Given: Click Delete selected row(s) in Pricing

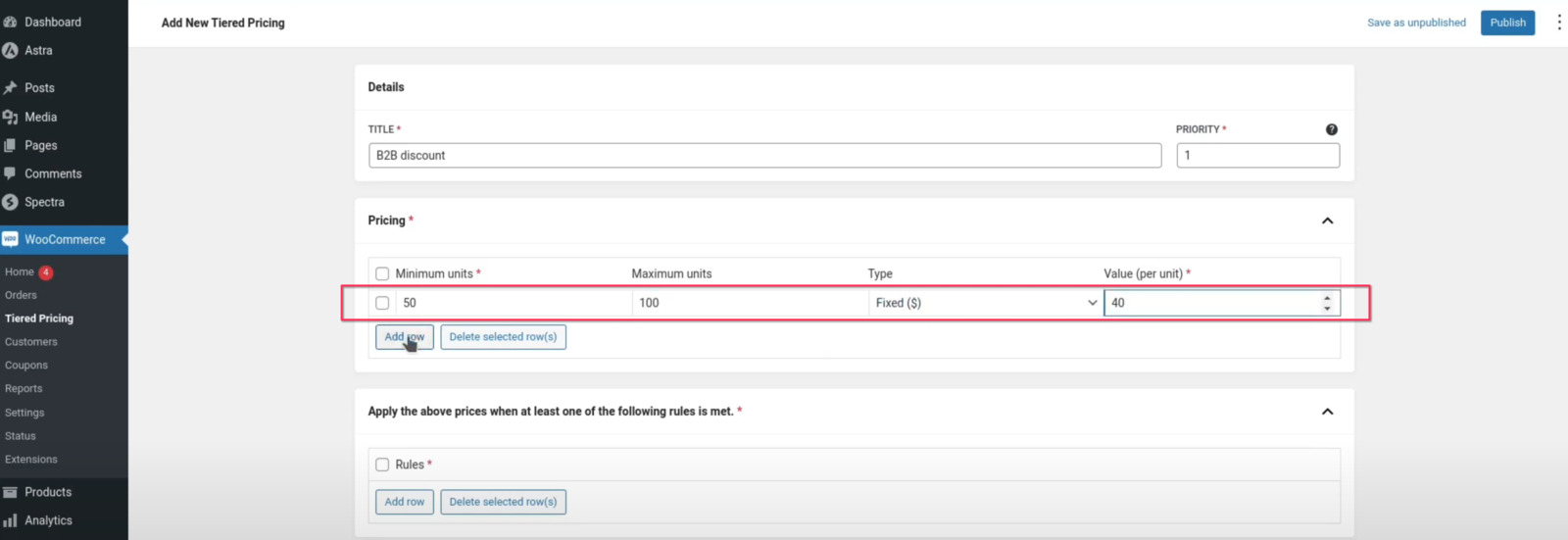Looking at the screenshot, I should coord(503,337).
